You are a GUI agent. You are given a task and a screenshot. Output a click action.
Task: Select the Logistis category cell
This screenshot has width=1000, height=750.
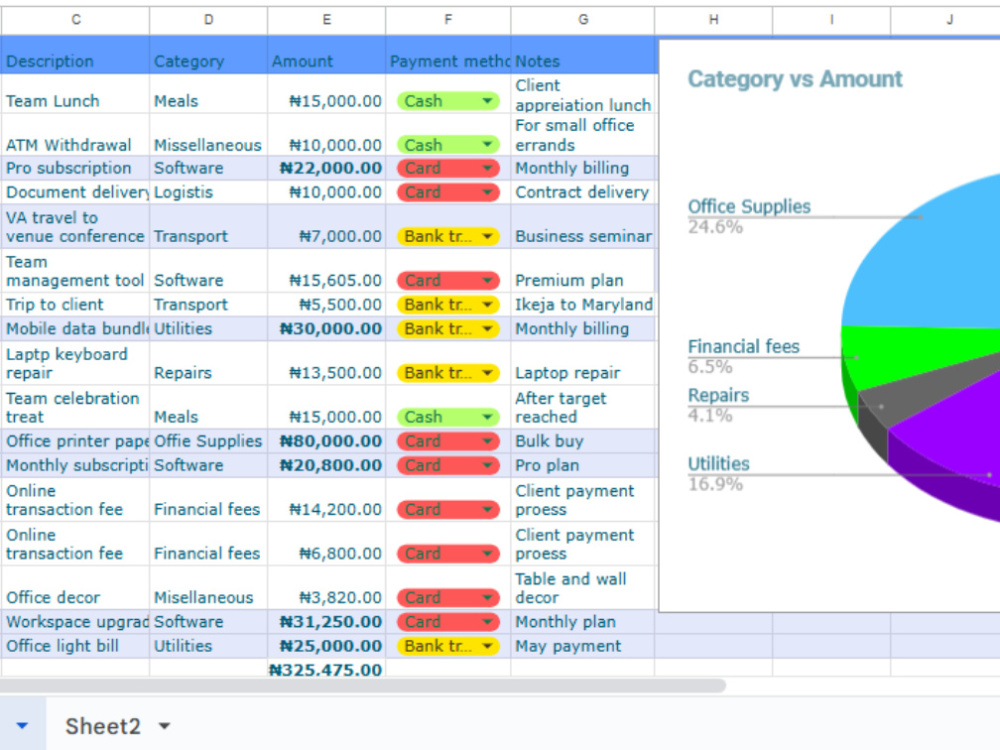coord(209,192)
